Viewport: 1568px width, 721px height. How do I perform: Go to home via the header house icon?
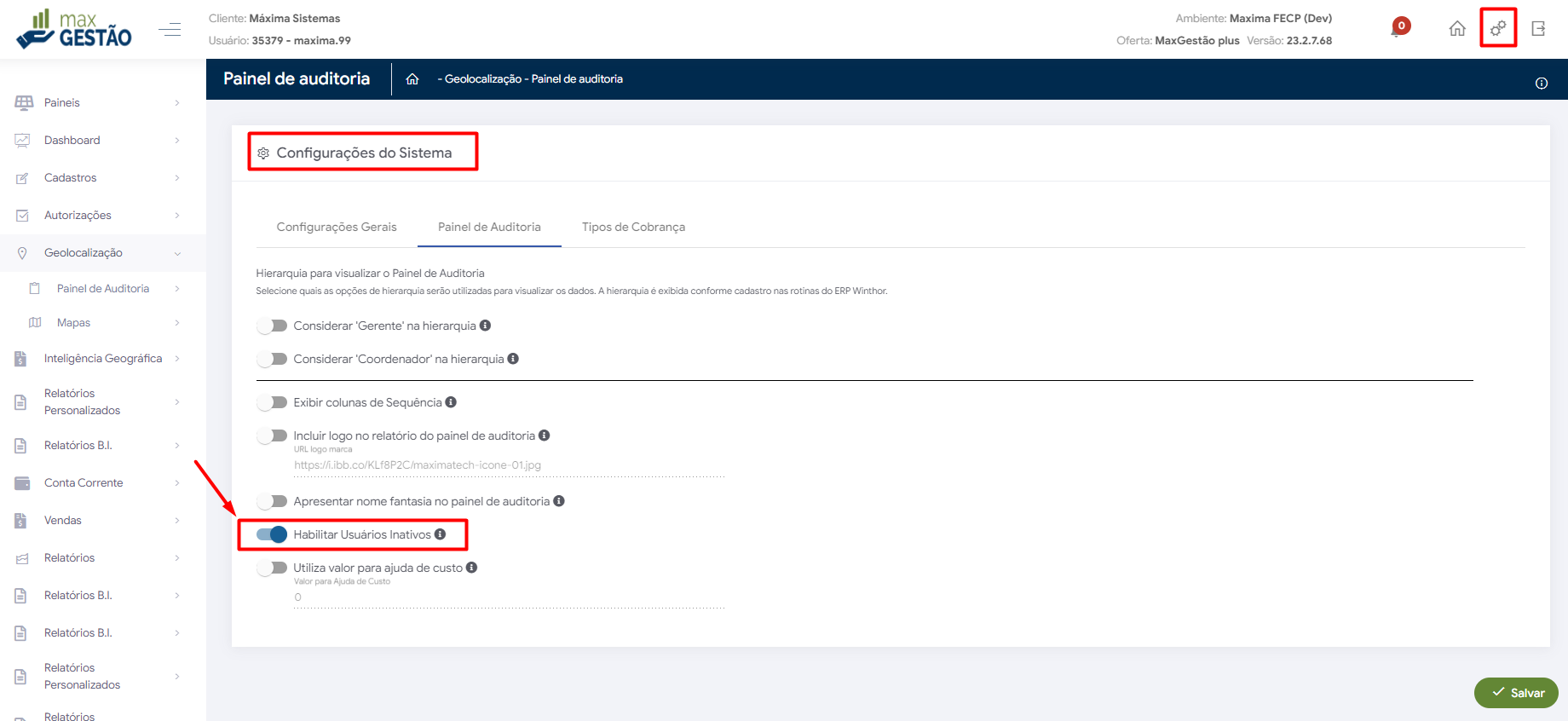(x=1457, y=28)
